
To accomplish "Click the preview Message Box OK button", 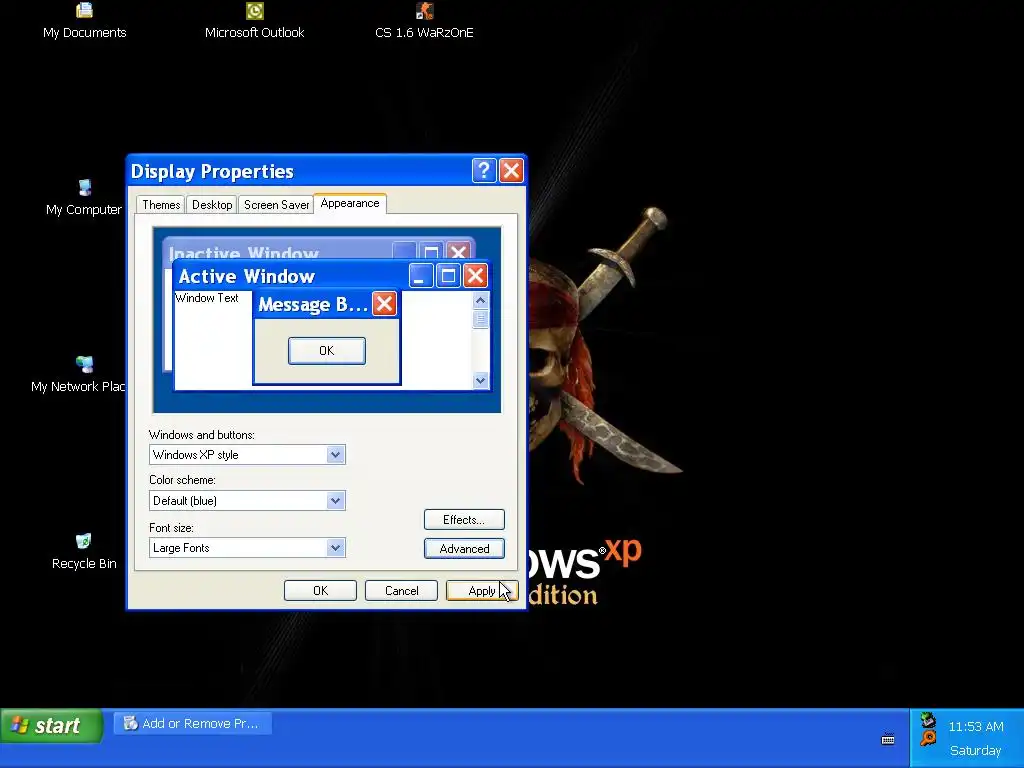I will point(327,351).
